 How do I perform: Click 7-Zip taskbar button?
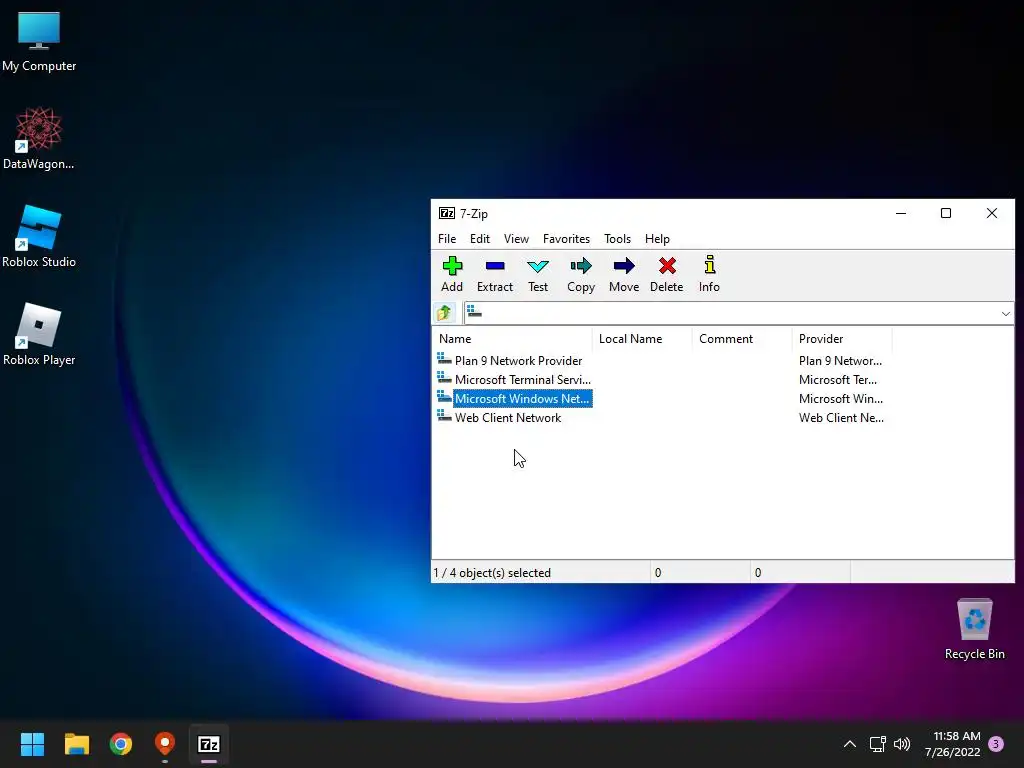(209, 744)
